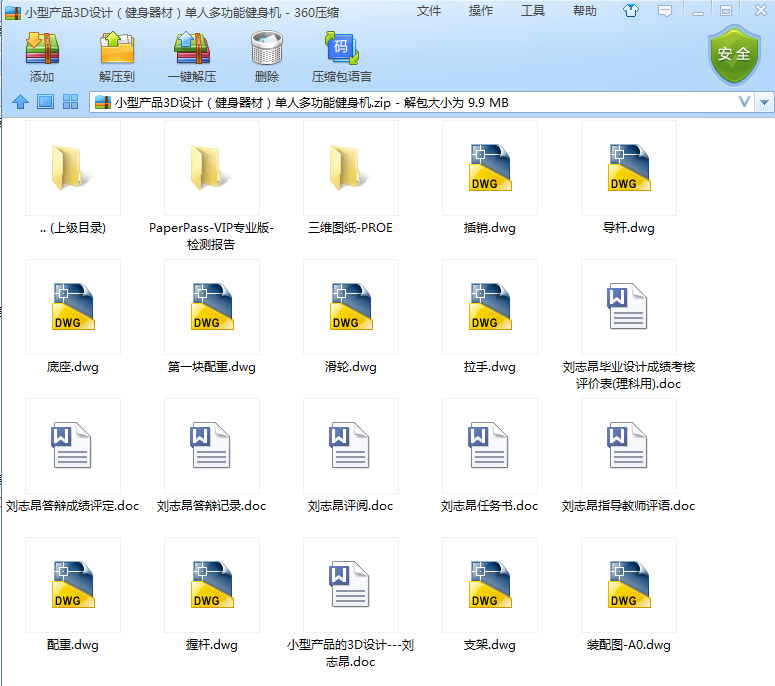775x686 pixels.
Task: Select the 导杆.dwg file icon
Action: [x=629, y=168]
